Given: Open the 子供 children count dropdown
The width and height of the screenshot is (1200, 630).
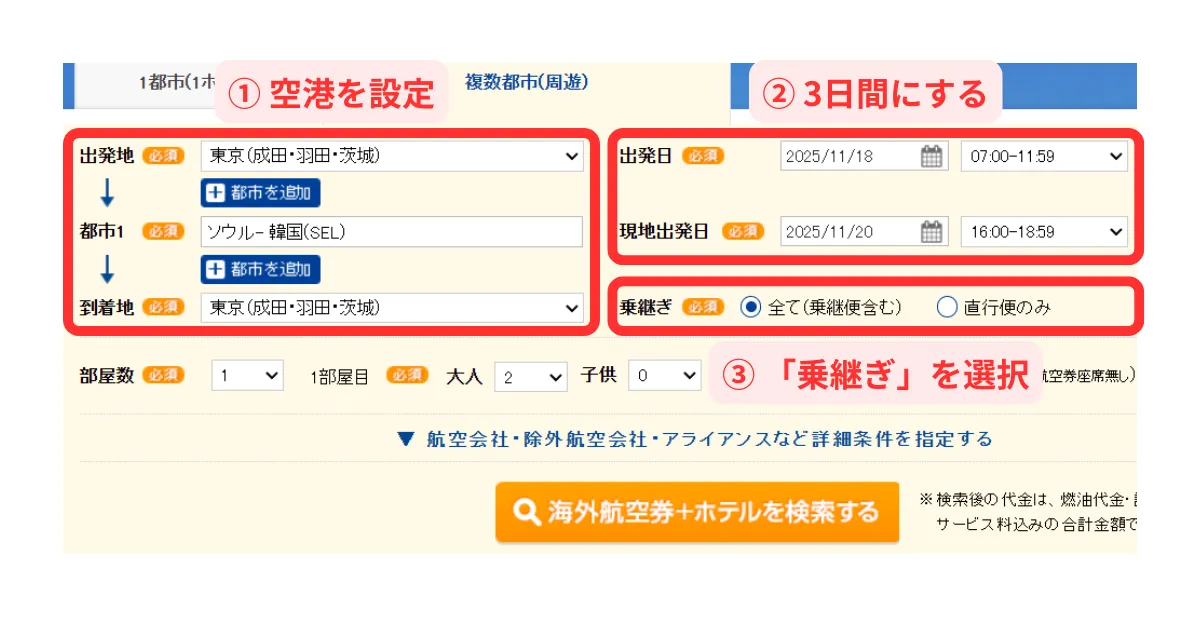Looking at the screenshot, I should (x=663, y=376).
